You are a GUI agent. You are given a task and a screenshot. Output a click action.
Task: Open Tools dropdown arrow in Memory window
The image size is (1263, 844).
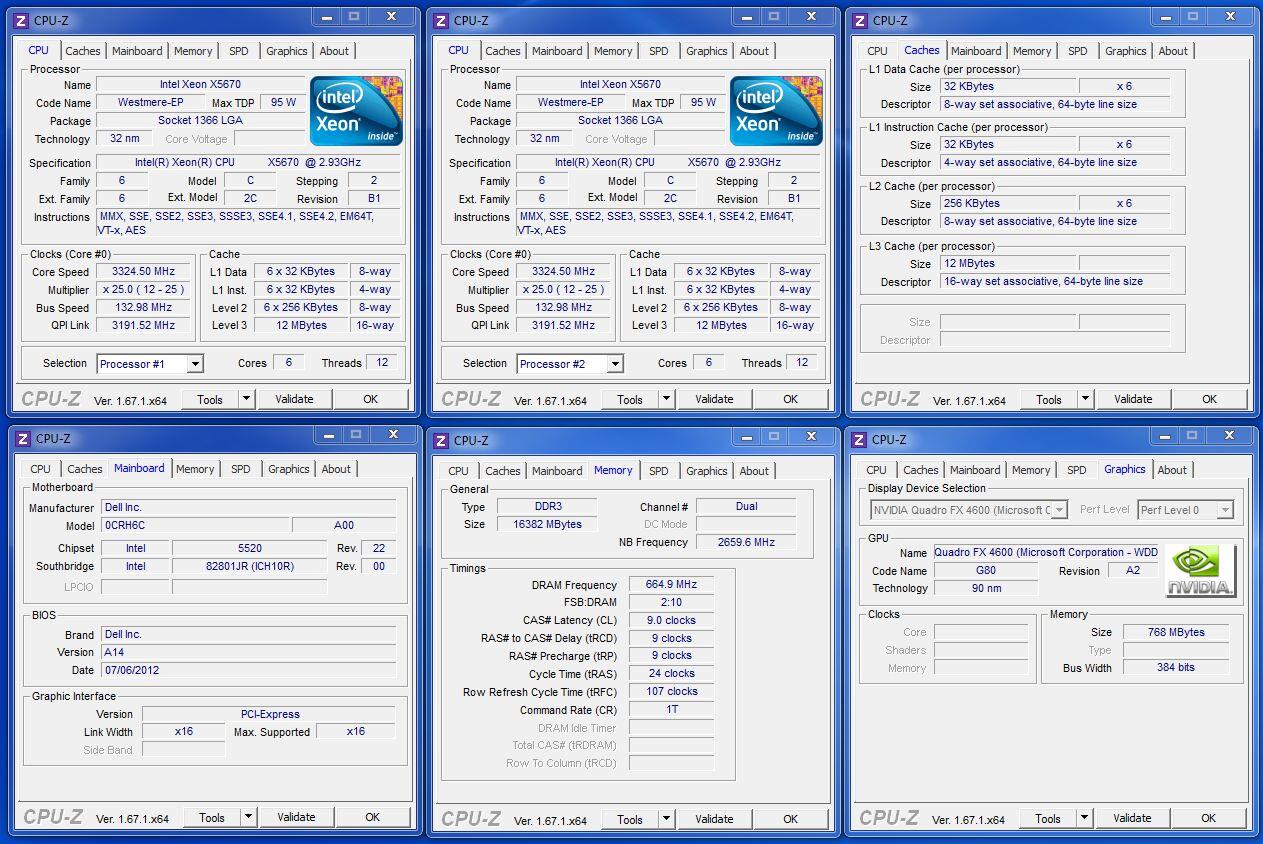coord(666,819)
